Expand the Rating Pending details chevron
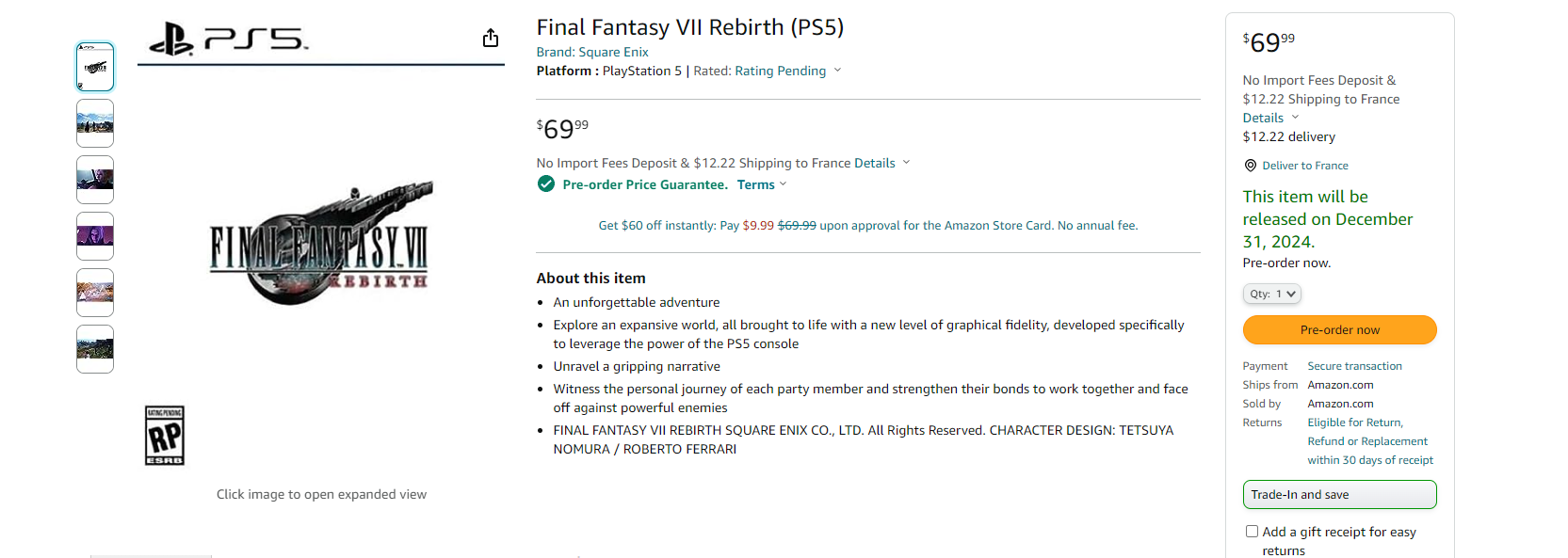This screenshot has height=558, width=1568. [837, 70]
